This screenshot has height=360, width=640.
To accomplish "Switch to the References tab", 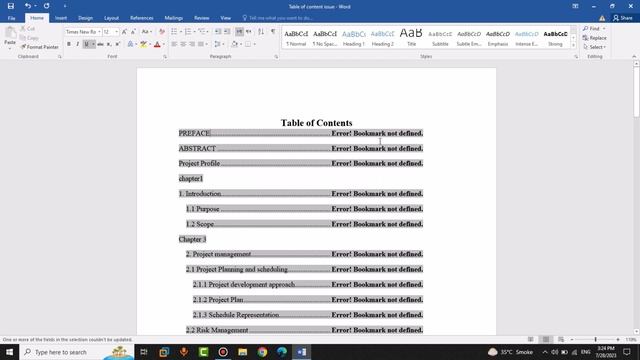I will (x=142, y=18).
